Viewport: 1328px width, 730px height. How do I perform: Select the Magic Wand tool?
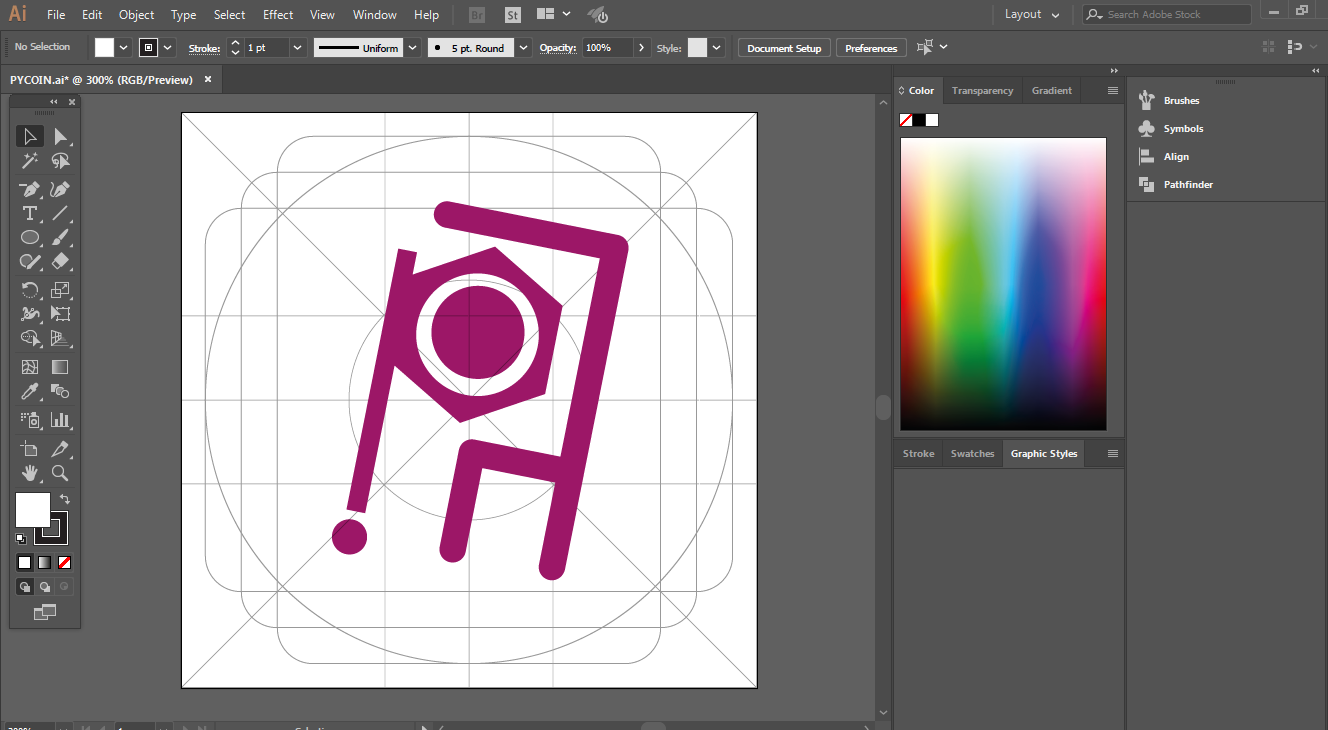(31, 161)
